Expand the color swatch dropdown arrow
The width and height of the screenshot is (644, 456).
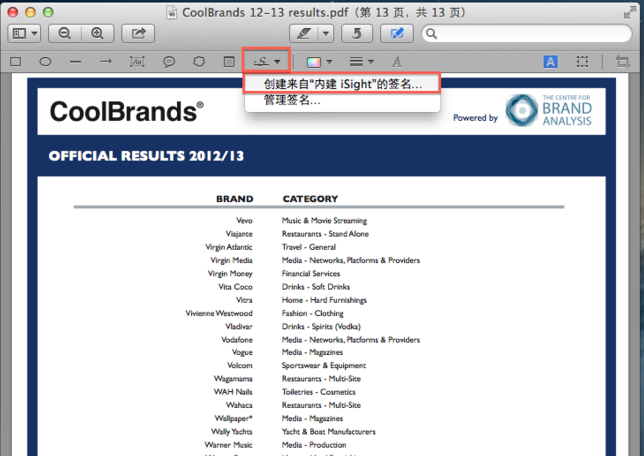[x=329, y=62]
